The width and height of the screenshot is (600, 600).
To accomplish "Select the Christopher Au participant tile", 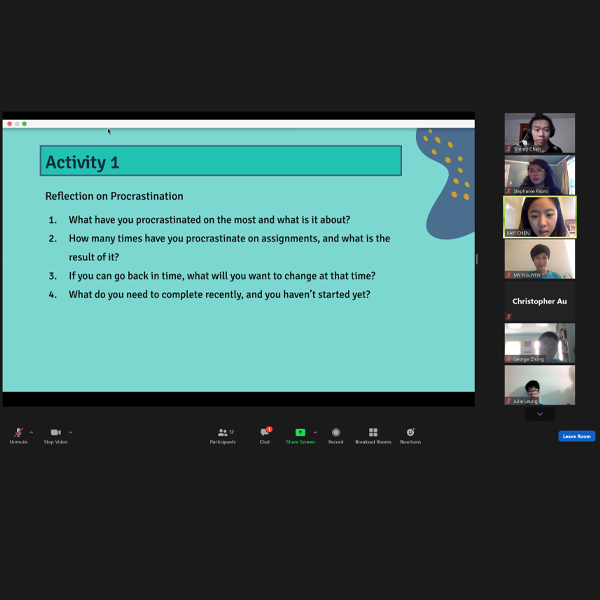I will click(x=540, y=301).
